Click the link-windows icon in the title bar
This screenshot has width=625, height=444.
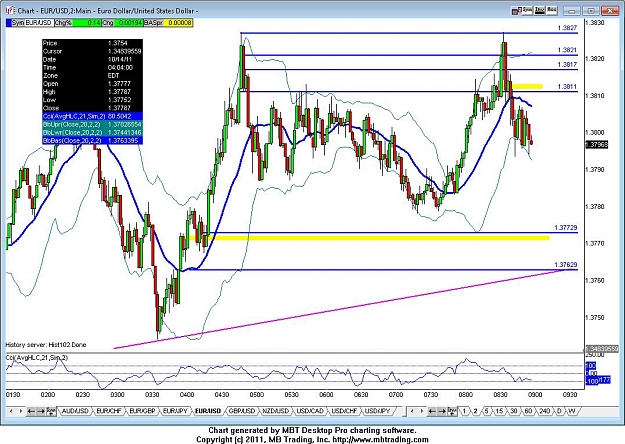pyautogui.click(x=517, y=10)
